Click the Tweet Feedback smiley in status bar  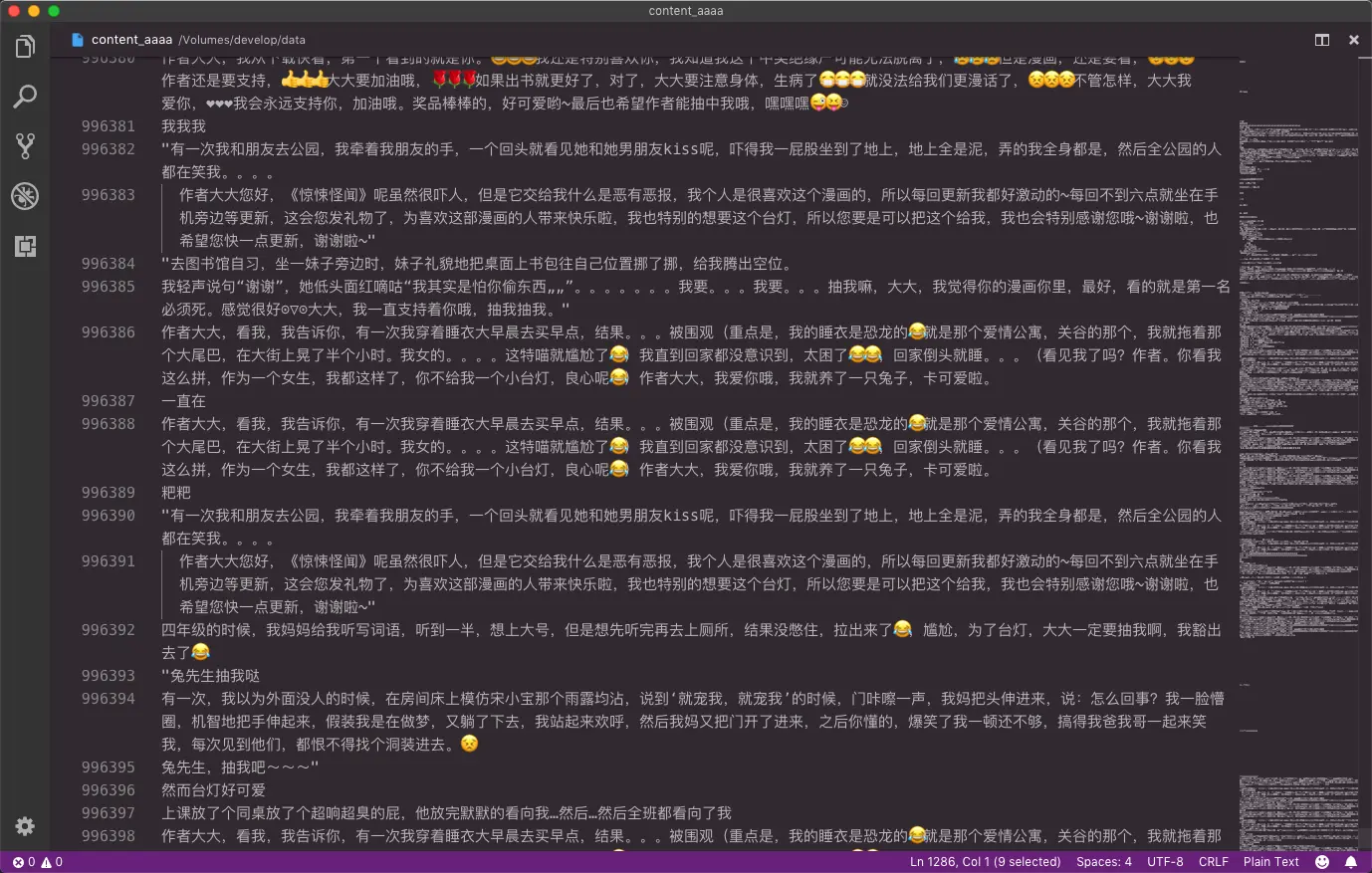pyautogui.click(x=1323, y=862)
